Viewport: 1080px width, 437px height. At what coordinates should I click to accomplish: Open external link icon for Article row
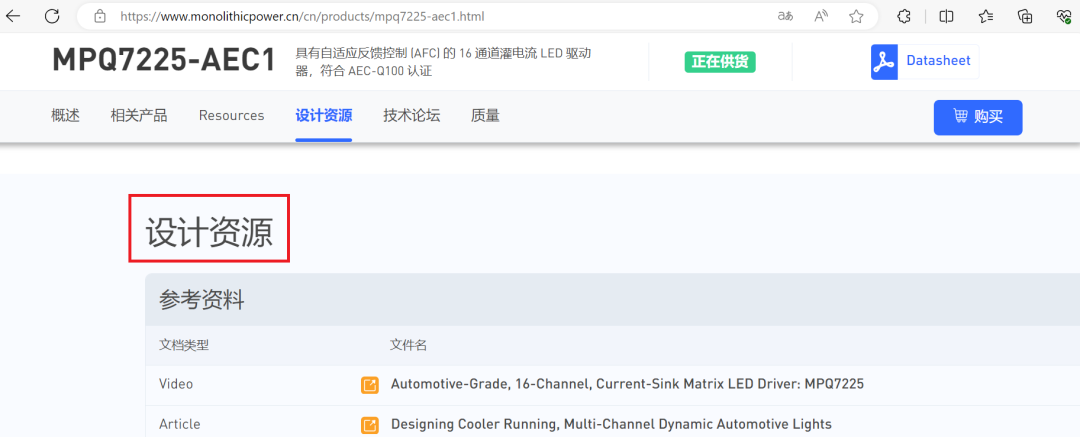(370, 425)
